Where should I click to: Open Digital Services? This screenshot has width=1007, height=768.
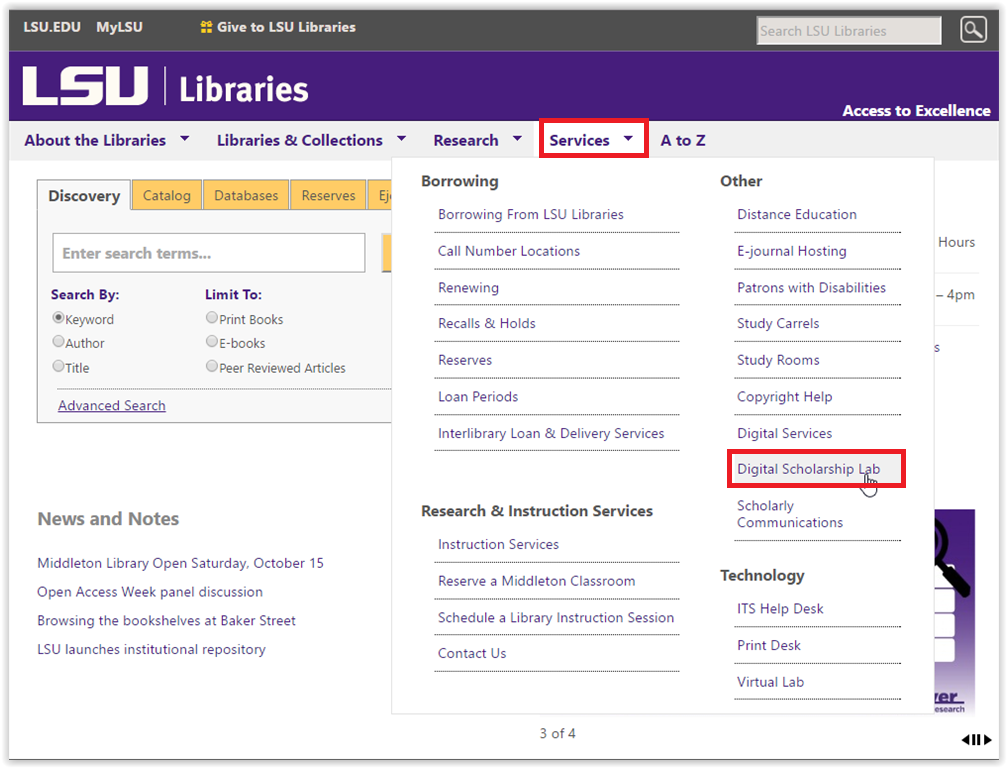(x=784, y=433)
